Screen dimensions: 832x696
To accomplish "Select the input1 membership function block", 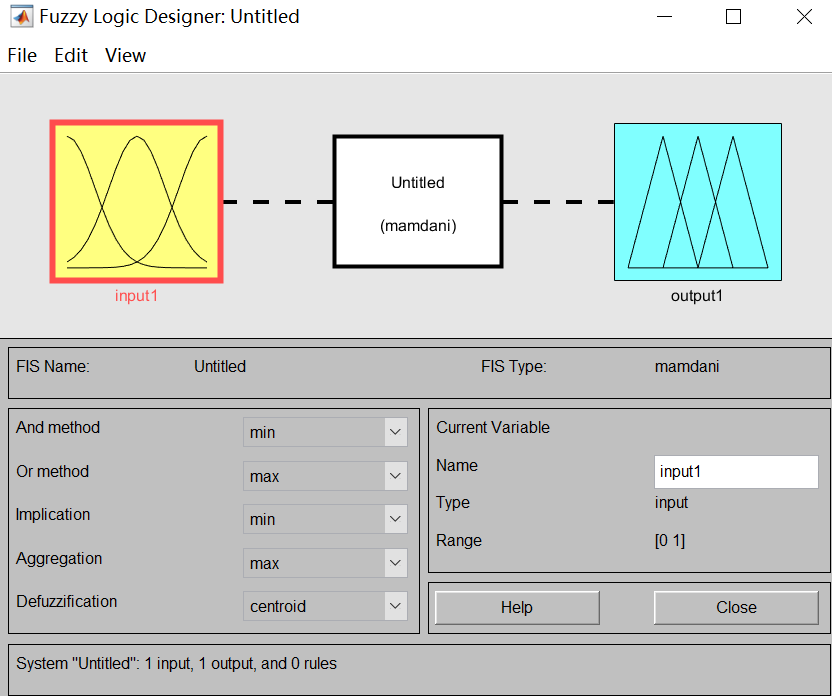I will pos(136,200).
